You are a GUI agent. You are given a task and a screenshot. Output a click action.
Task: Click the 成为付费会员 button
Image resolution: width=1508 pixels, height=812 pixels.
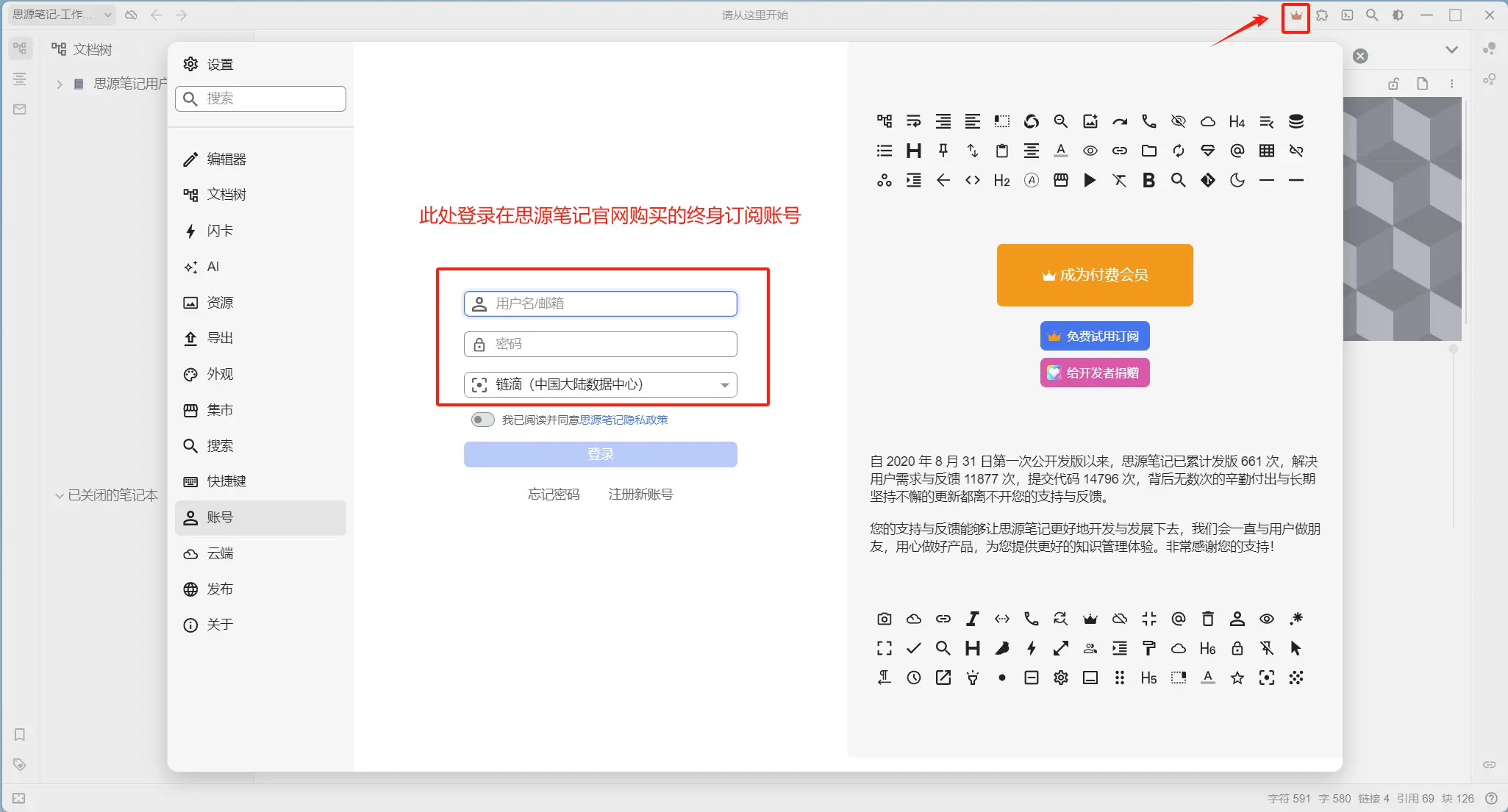pyautogui.click(x=1095, y=275)
